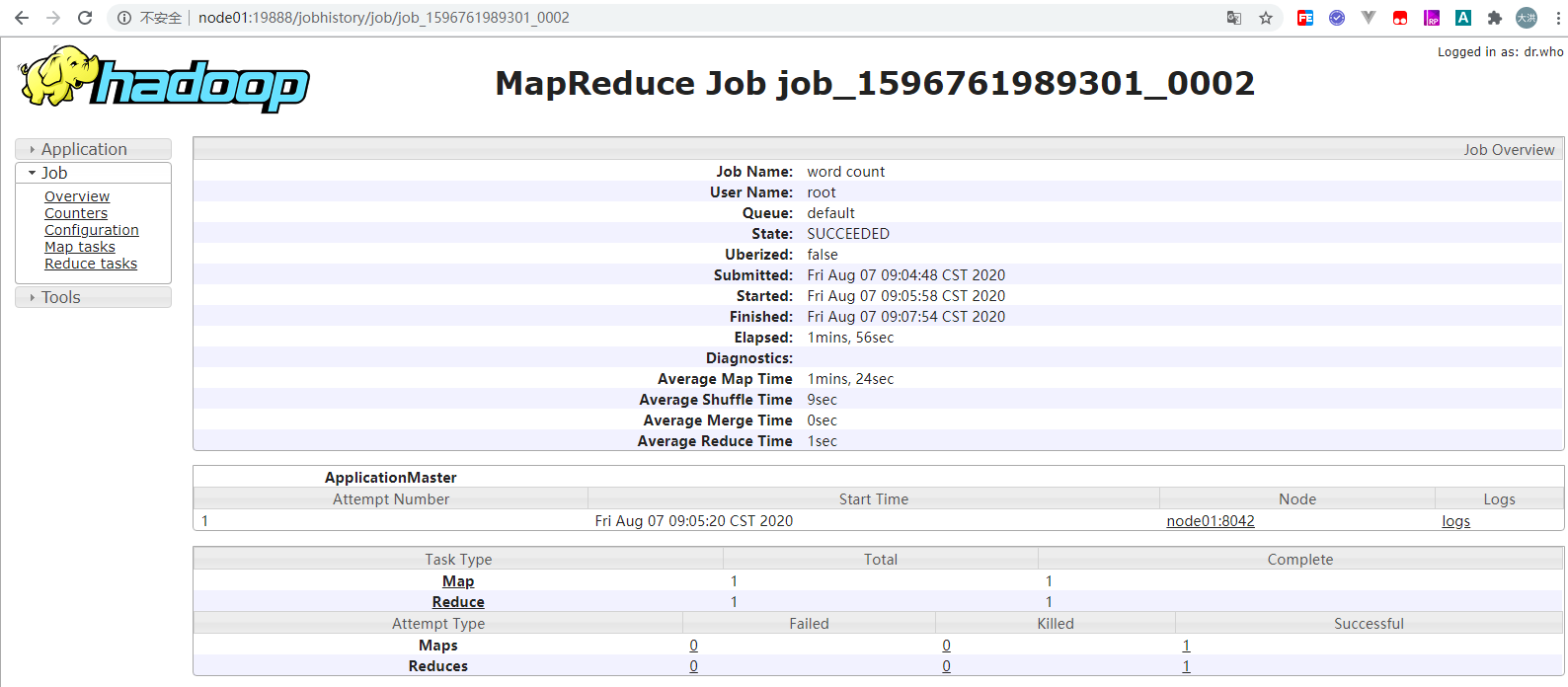Go back with the browser back arrow

point(22,18)
